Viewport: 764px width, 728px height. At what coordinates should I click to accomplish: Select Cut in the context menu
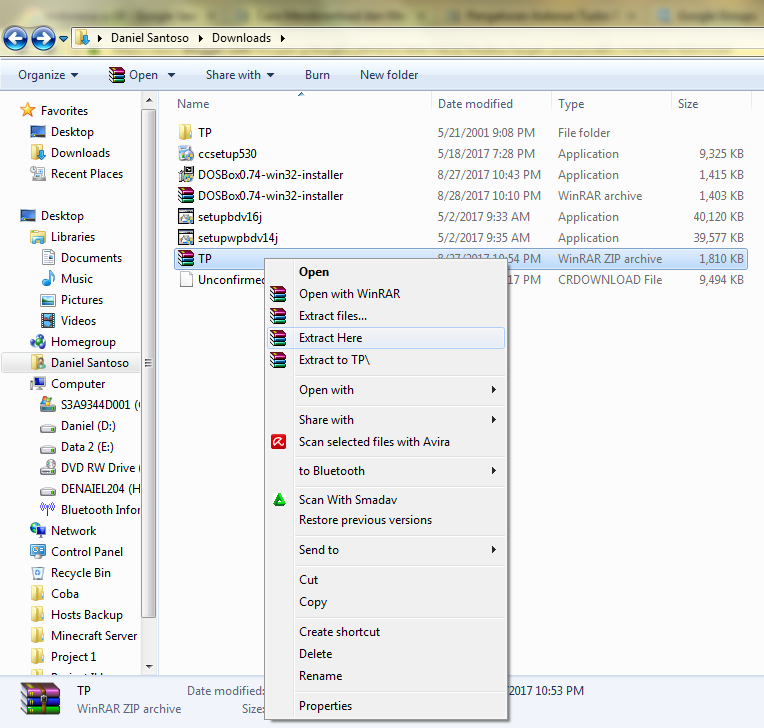coord(386,580)
